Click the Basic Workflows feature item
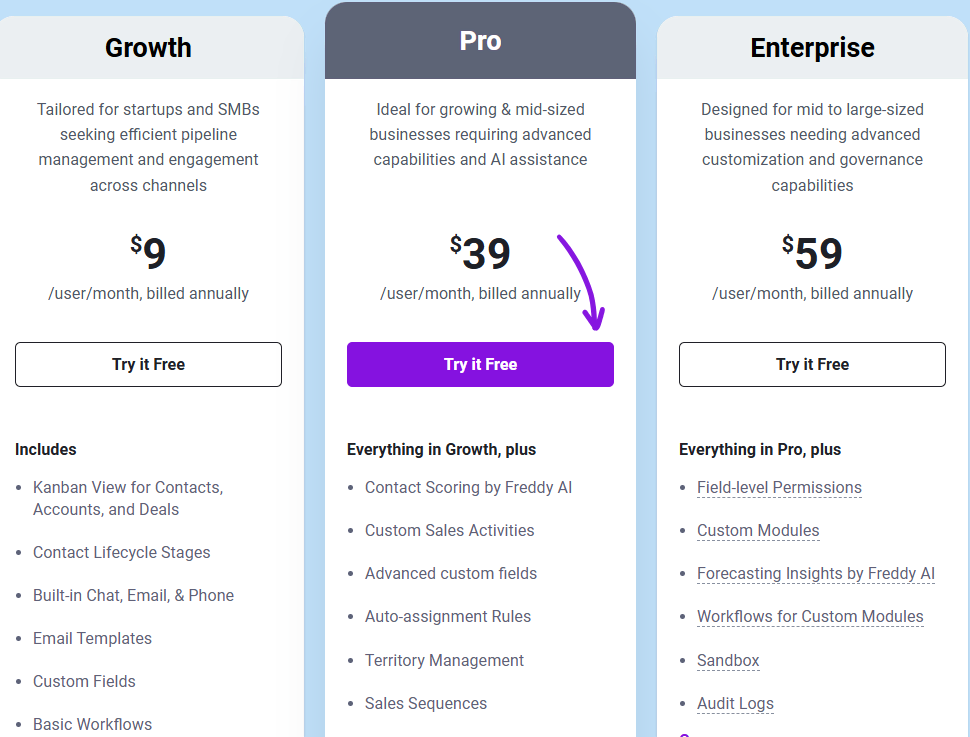The image size is (970, 737). (x=92, y=725)
